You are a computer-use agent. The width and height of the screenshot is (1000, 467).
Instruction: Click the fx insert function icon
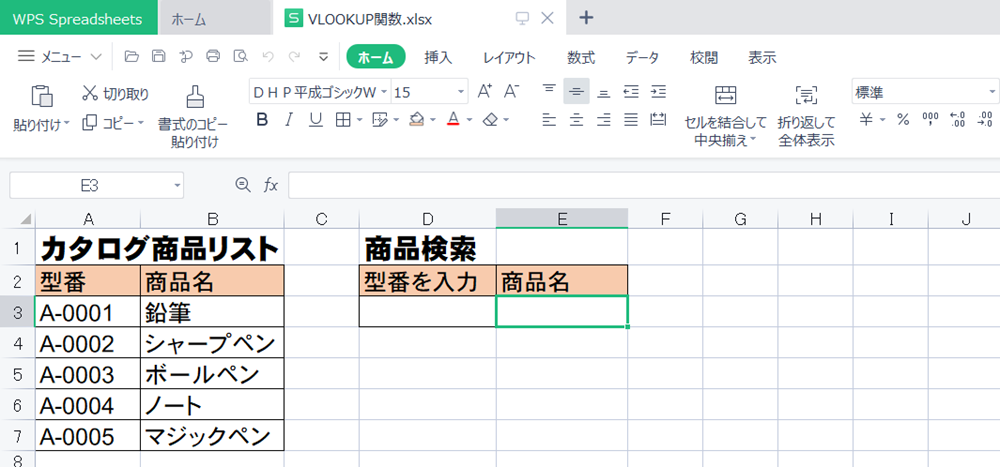pyautogui.click(x=271, y=185)
